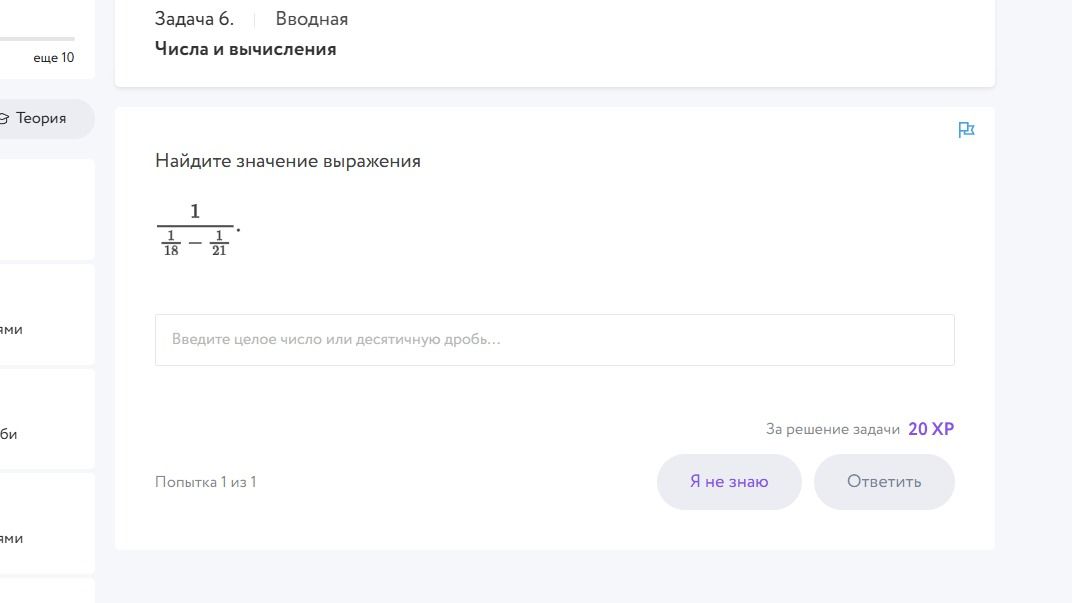This screenshot has height=603, width=1072.
Task: Select the first sidebar card ending in "ями"
Action: point(47,314)
